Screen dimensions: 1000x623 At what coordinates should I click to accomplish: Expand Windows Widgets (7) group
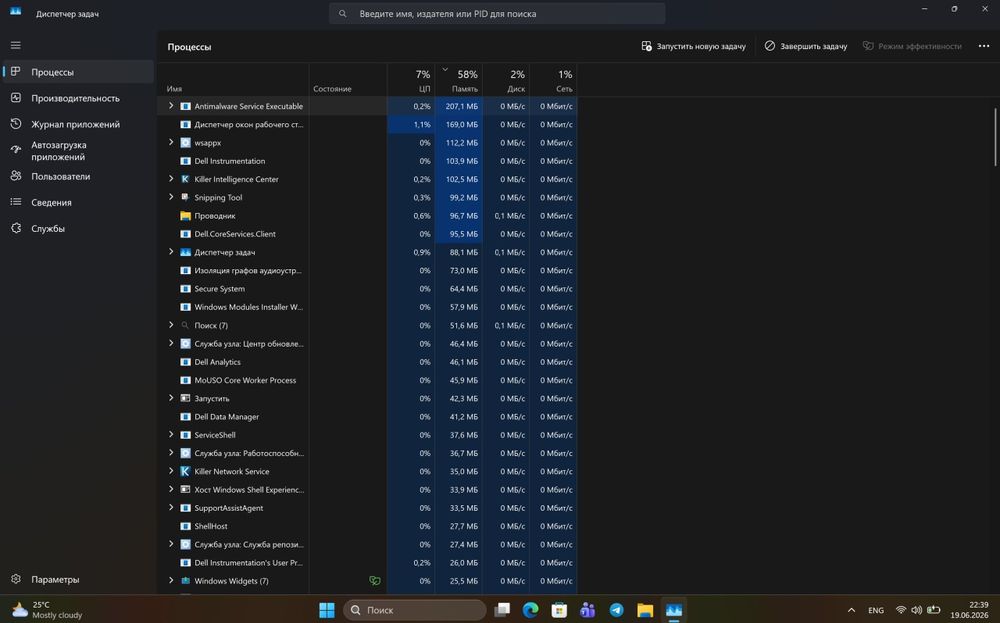click(171, 581)
